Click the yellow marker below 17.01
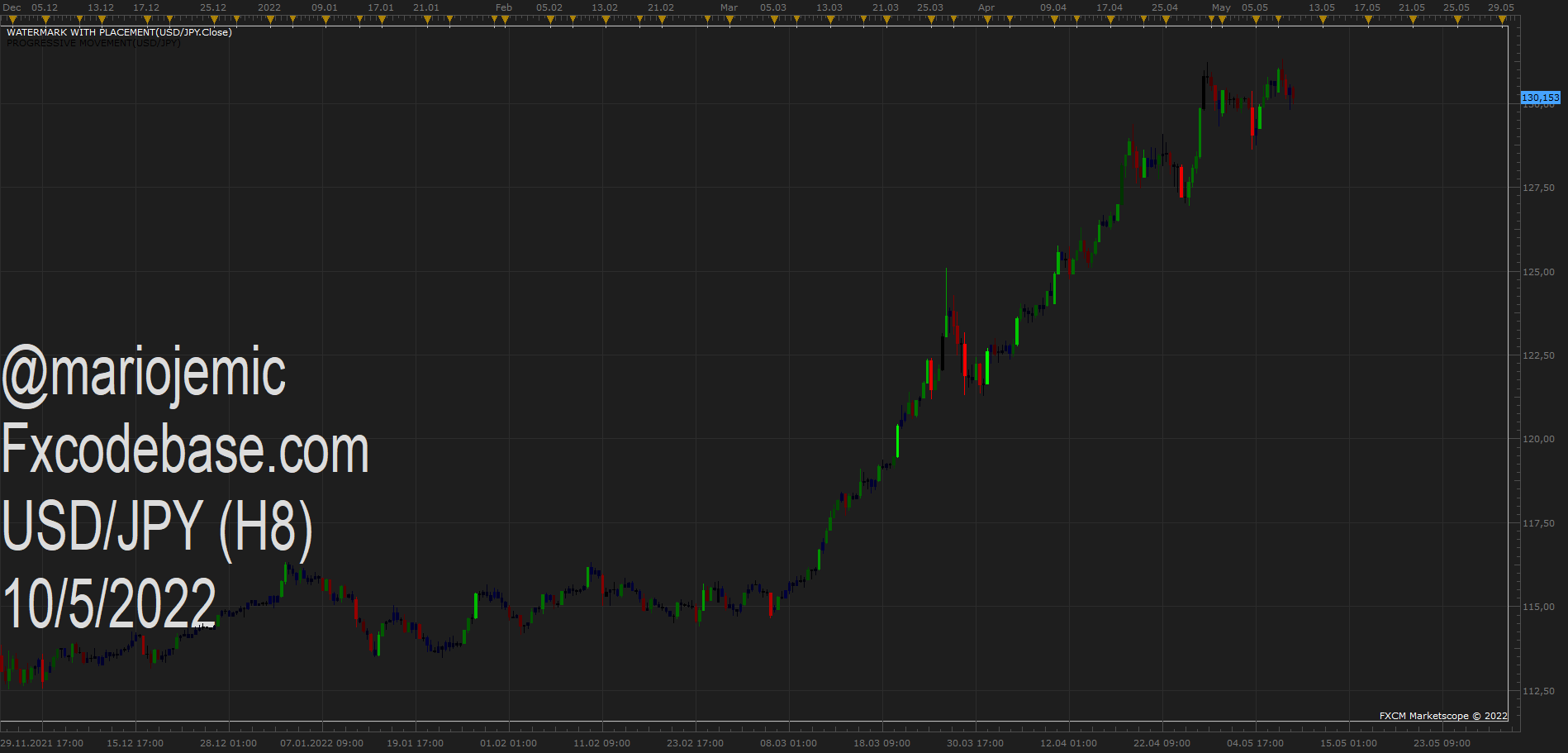This screenshot has height=753, width=1568. pos(382,19)
